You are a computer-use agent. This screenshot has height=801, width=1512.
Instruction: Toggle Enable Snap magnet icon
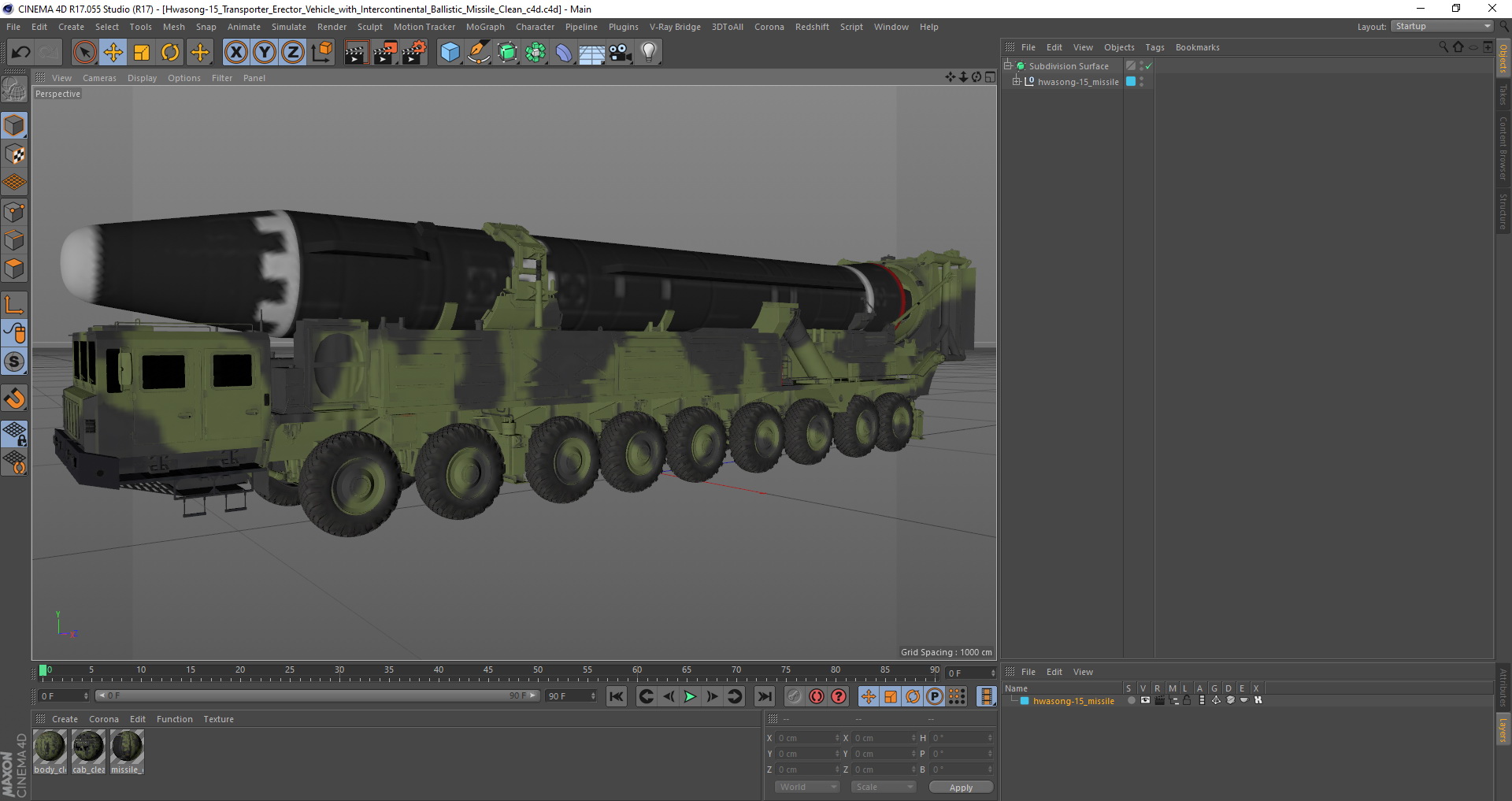click(x=14, y=399)
